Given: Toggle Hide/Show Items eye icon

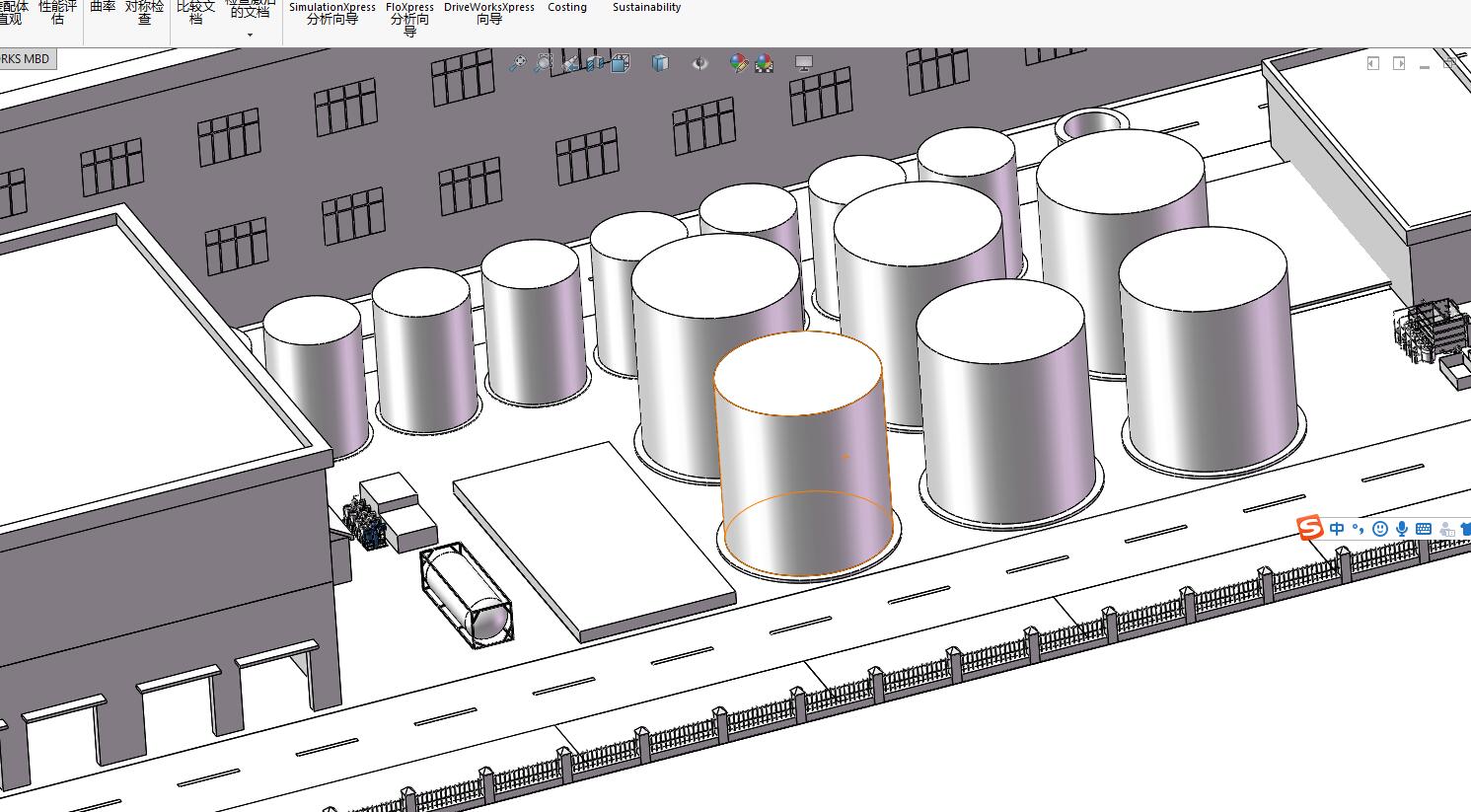Looking at the screenshot, I should [x=699, y=63].
